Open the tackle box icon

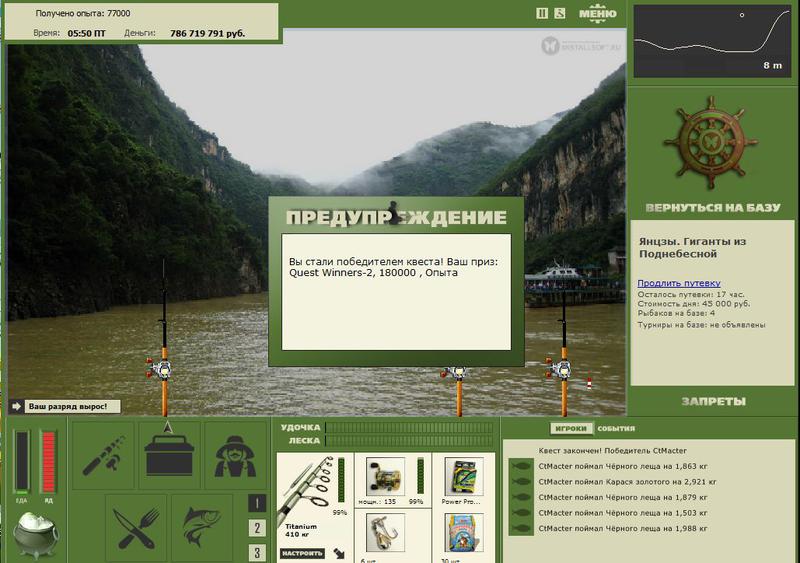pyautogui.click(x=169, y=455)
